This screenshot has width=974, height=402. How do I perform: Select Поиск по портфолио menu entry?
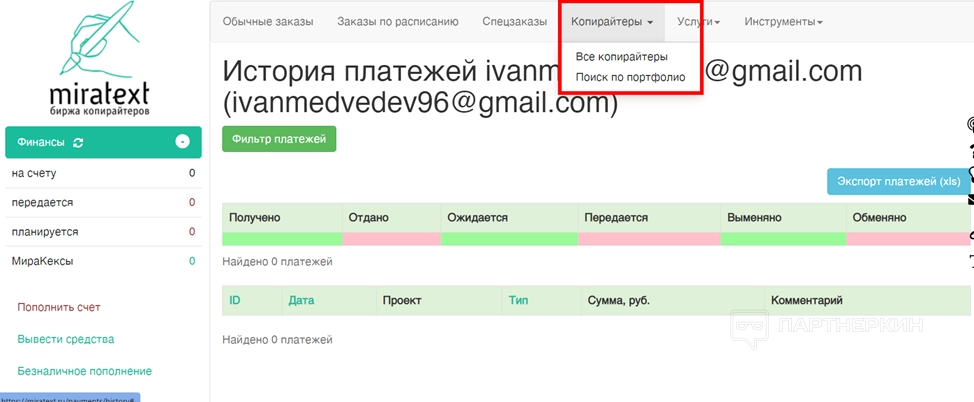pos(630,77)
